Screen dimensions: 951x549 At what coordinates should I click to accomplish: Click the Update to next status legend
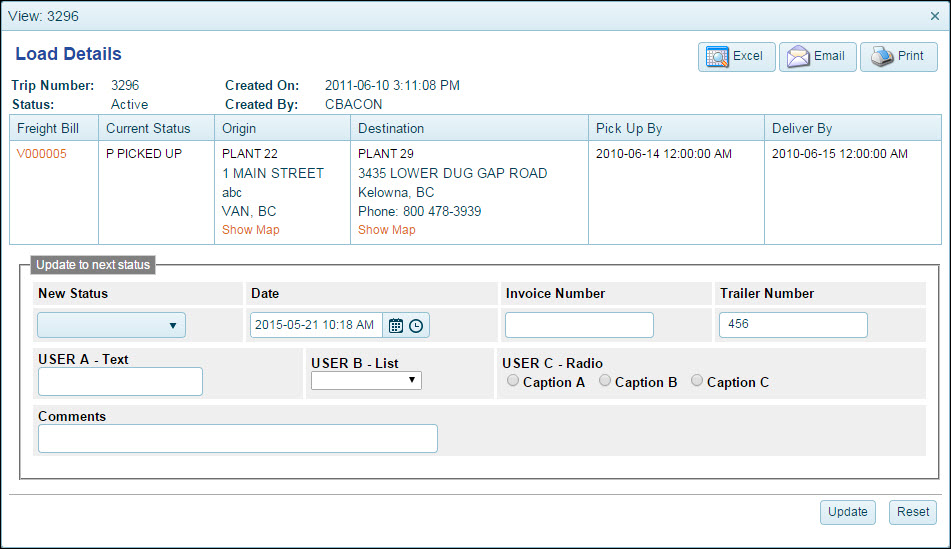click(93, 264)
